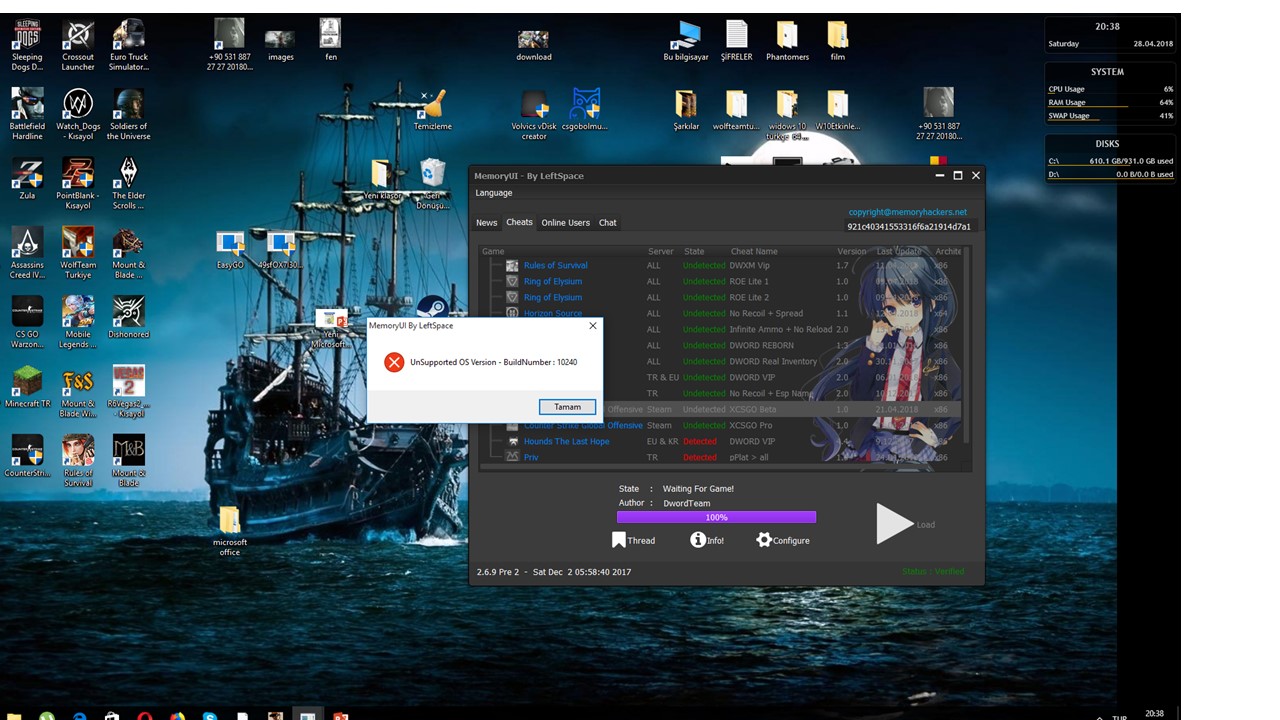Image resolution: width=1280 pixels, height=720 pixels.
Task: Open Assassins Creed IV shortcut
Action: 27,253
